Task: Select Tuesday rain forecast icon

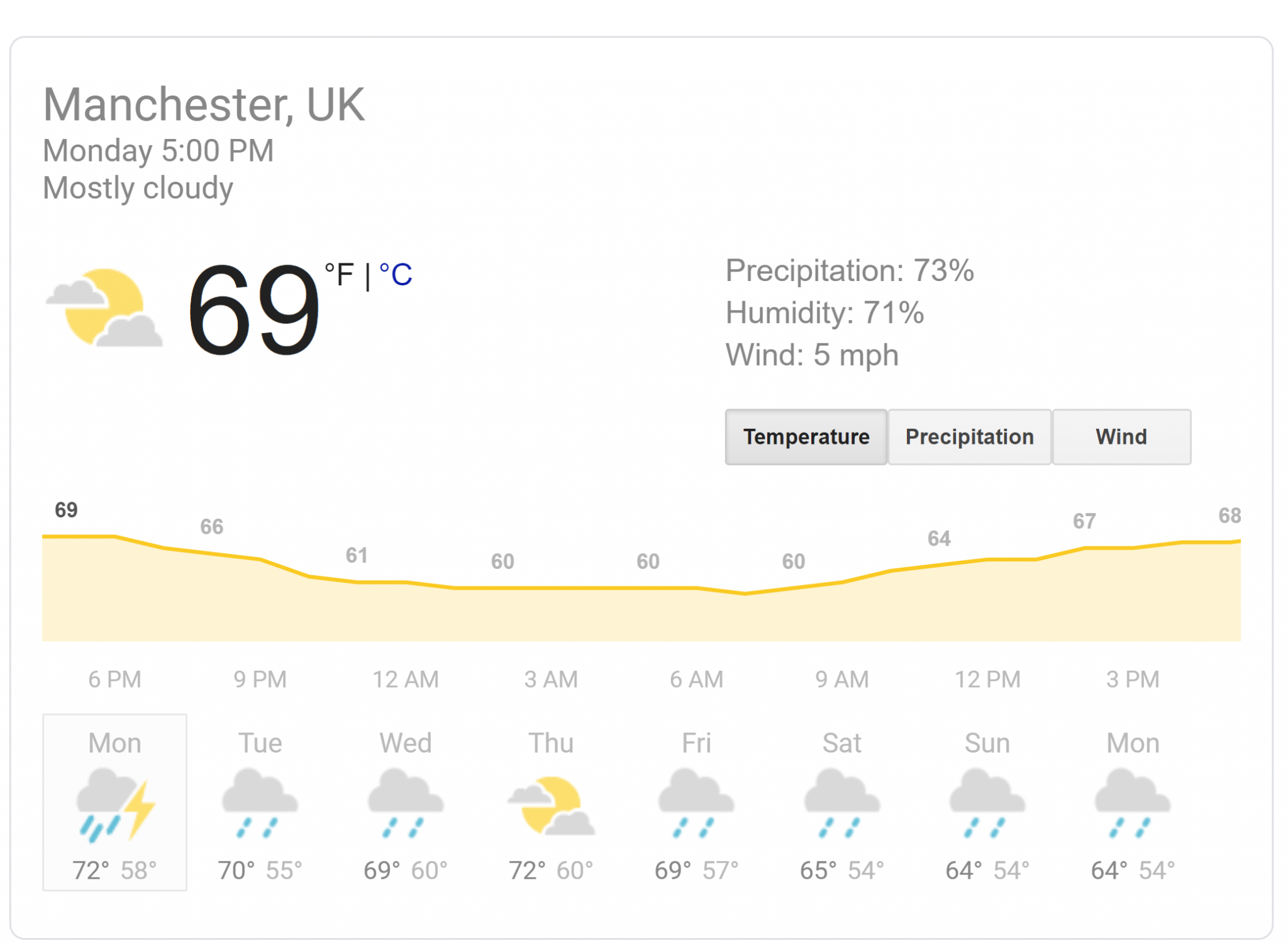Action: coord(260,803)
